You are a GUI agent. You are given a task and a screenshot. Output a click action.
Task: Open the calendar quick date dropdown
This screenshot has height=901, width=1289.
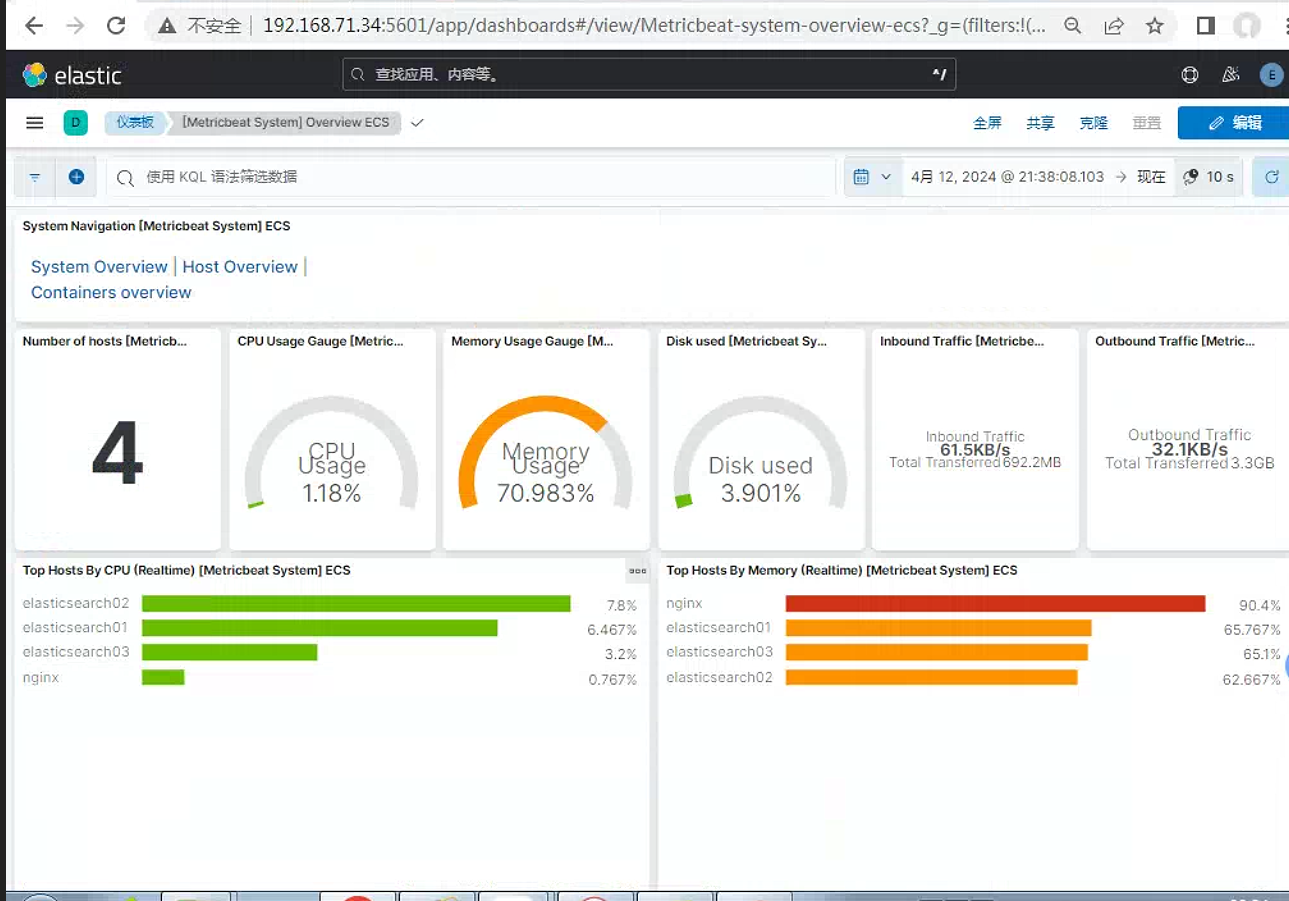(x=871, y=177)
